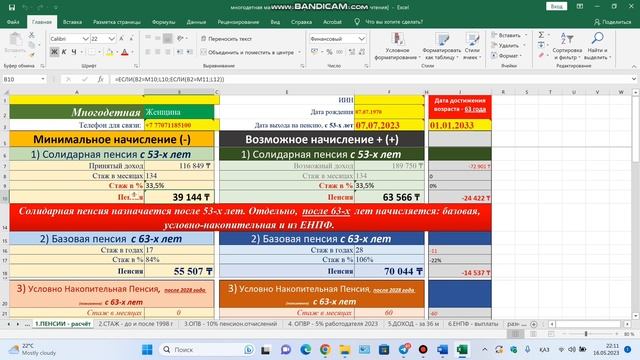Open the '2.СТАЖ - до и после 1998 г' sheet
The height and width of the screenshot is (360, 640).
136,324
